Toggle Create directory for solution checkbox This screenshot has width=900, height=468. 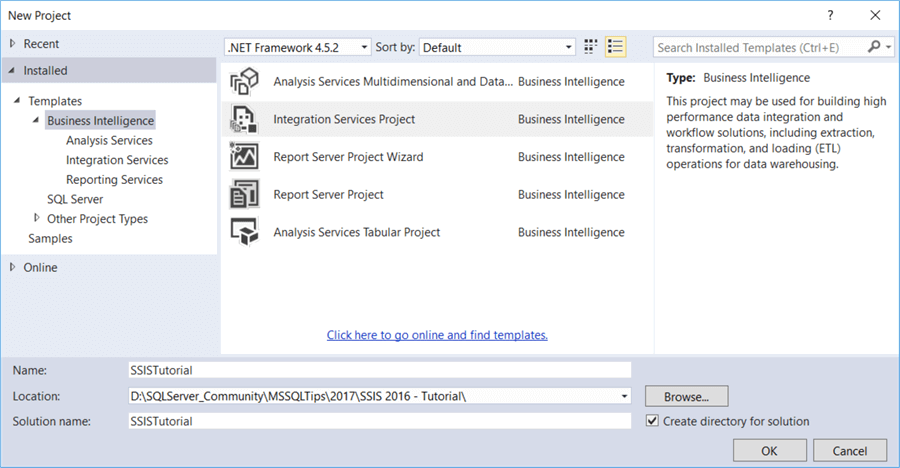[x=653, y=422]
